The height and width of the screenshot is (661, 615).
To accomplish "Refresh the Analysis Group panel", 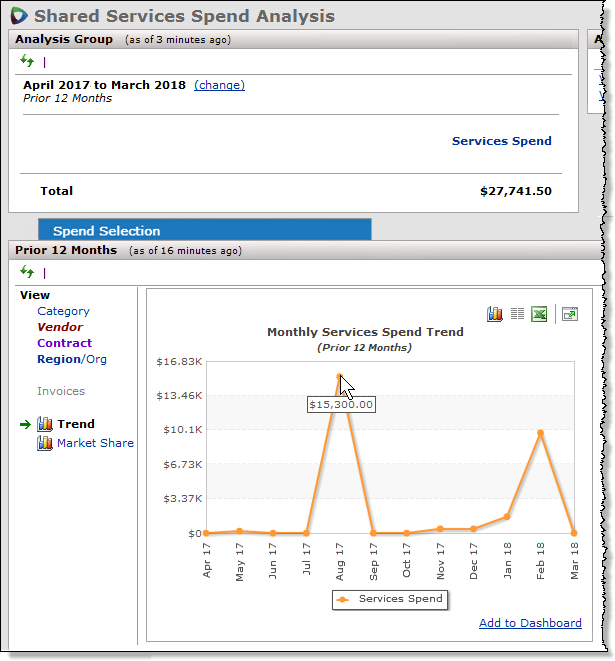I will [27, 61].
